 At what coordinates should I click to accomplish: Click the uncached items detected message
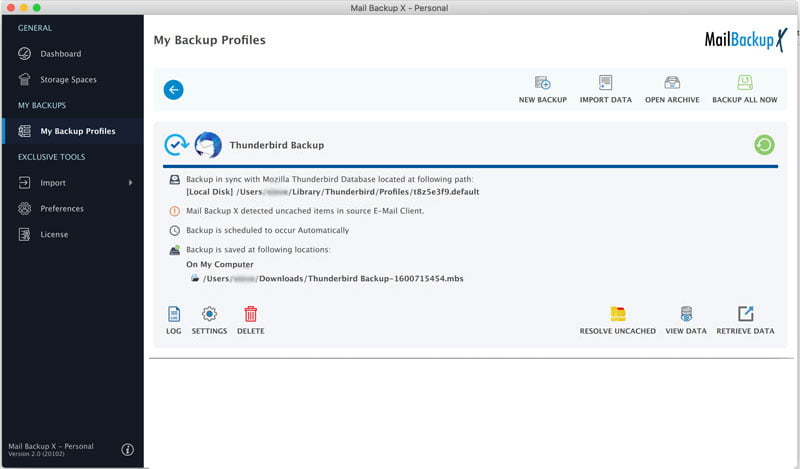coord(305,211)
